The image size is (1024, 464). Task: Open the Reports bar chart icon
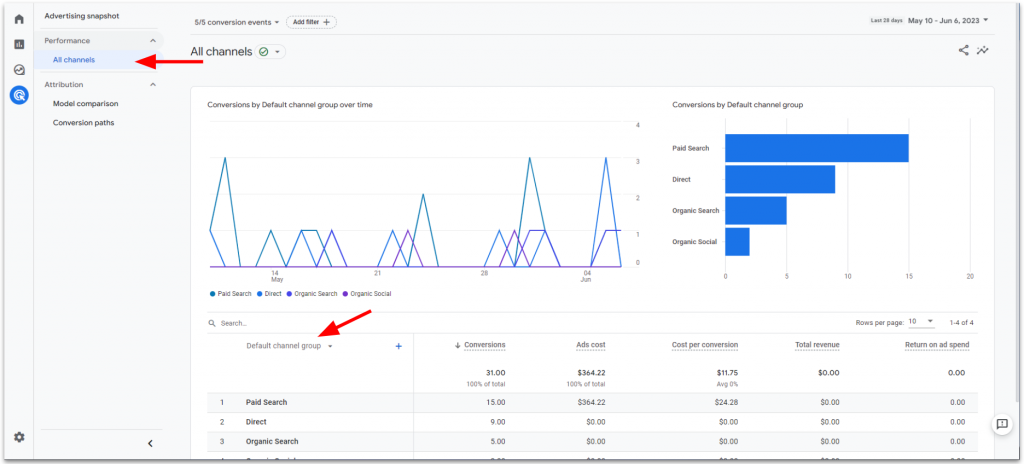(19, 44)
